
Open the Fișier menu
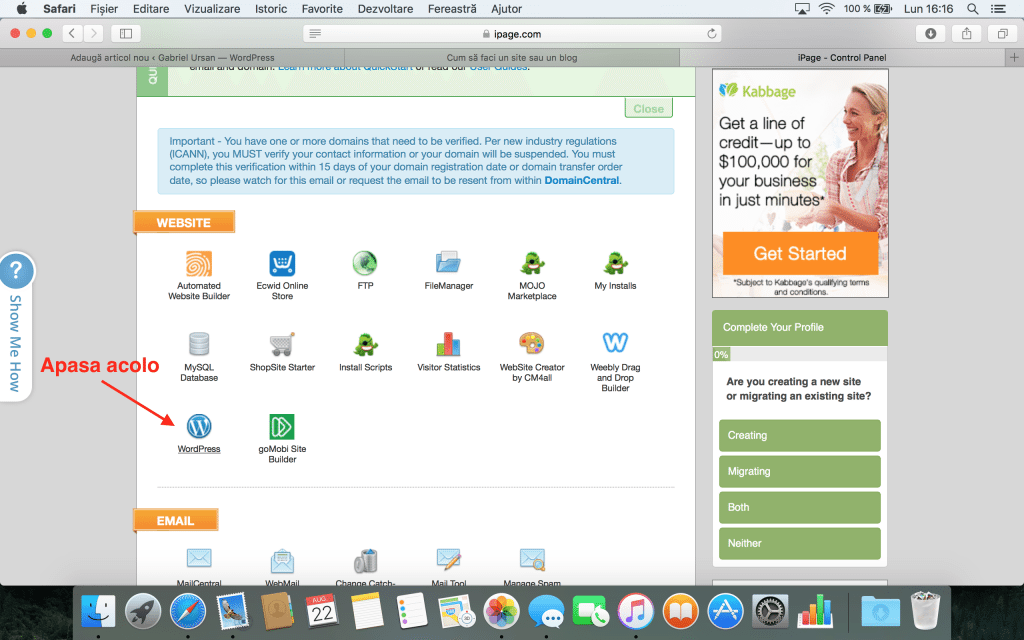tap(104, 8)
